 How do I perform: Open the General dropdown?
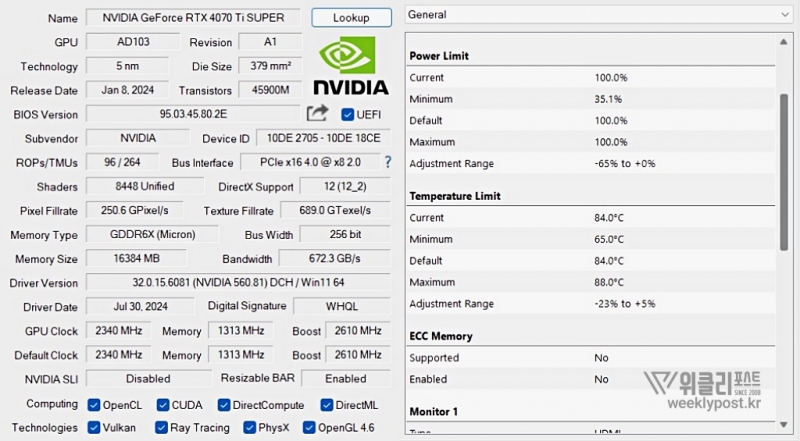(599, 15)
